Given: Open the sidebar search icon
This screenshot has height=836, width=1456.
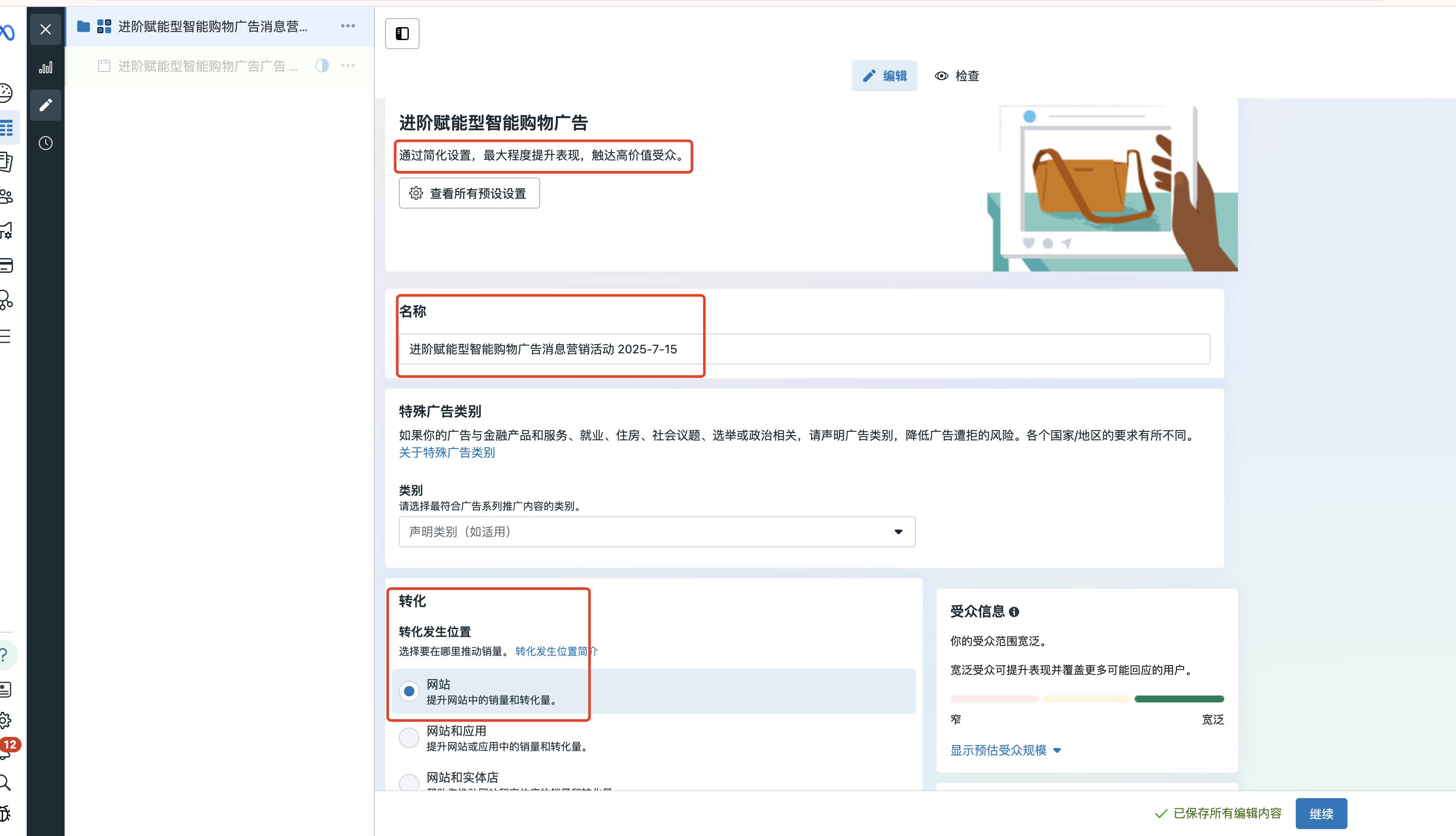Looking at the screenshot, I should tap(6, 783).
